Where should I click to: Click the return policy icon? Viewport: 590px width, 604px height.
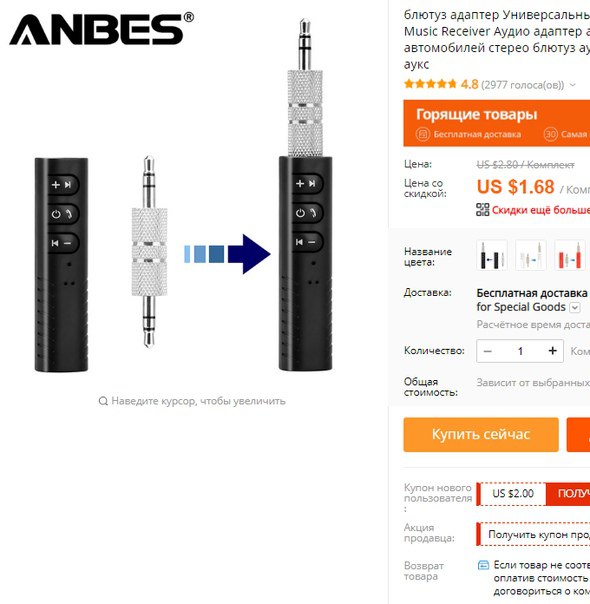click(483, 565)
